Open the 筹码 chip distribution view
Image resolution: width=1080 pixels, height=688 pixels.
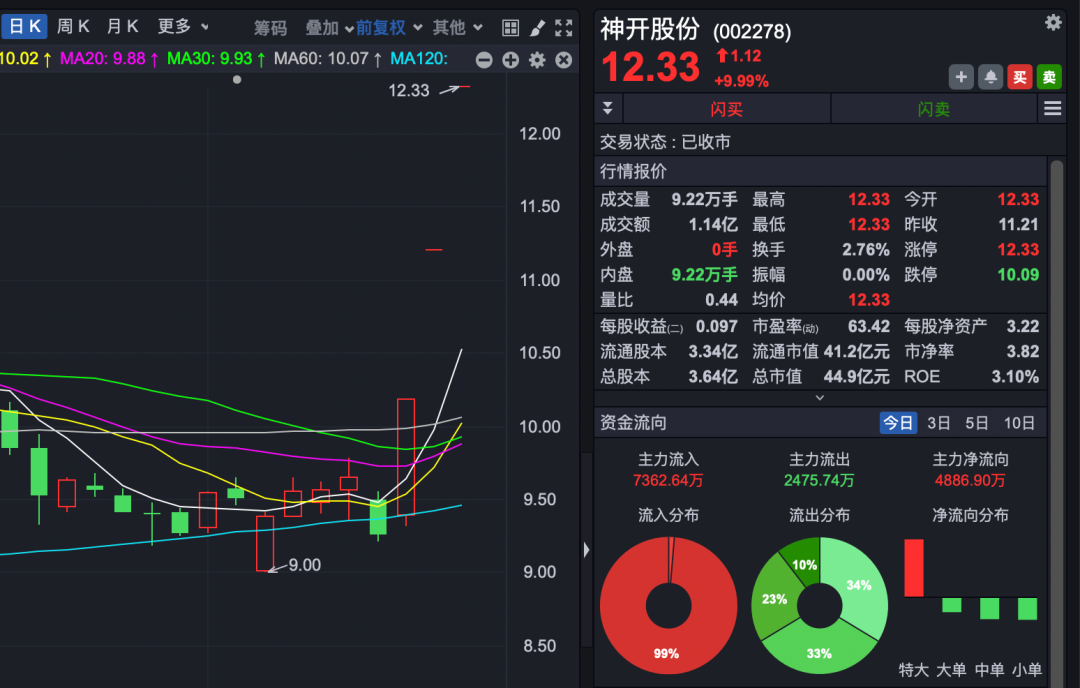(x=270, y=27)
